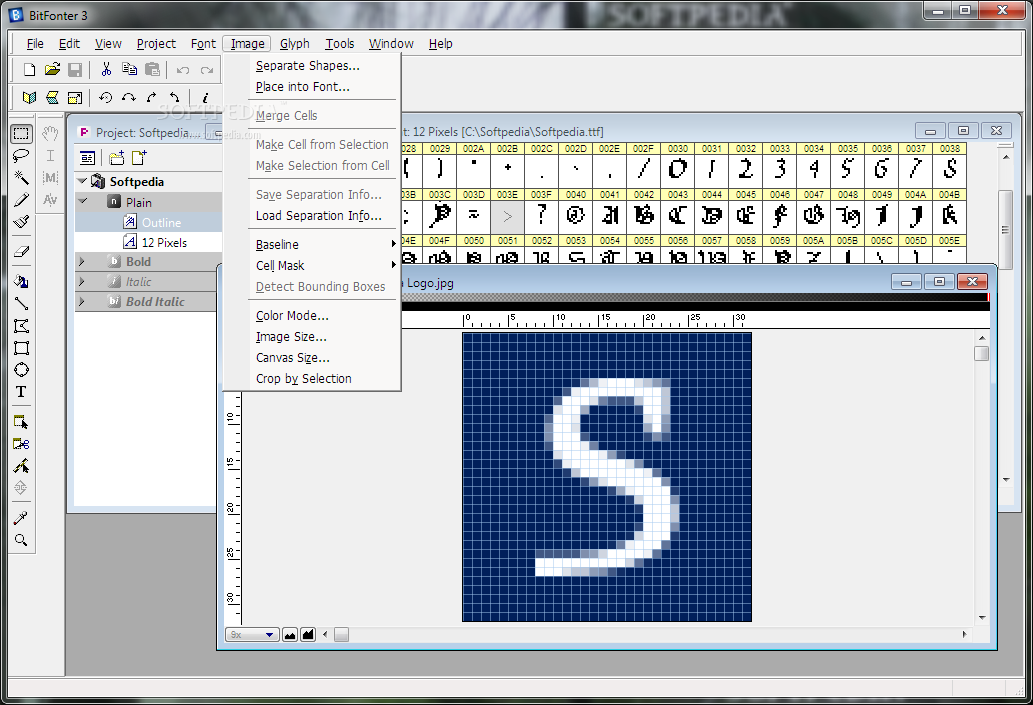Screen dimensions: 1033x705
Task: Select the Line tool
Action: 21,304
